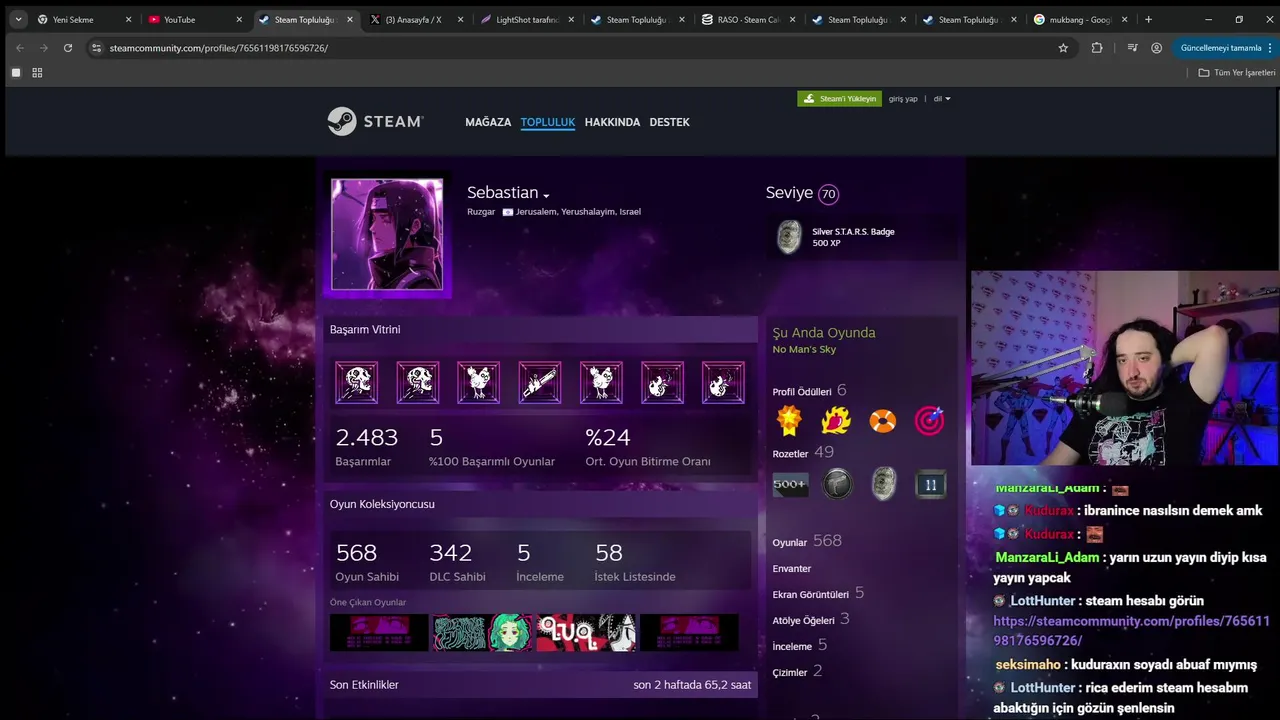1280x720 pixels.
Task: Open the apps grid icon in bookmarks bar
Action: [37, 72]
